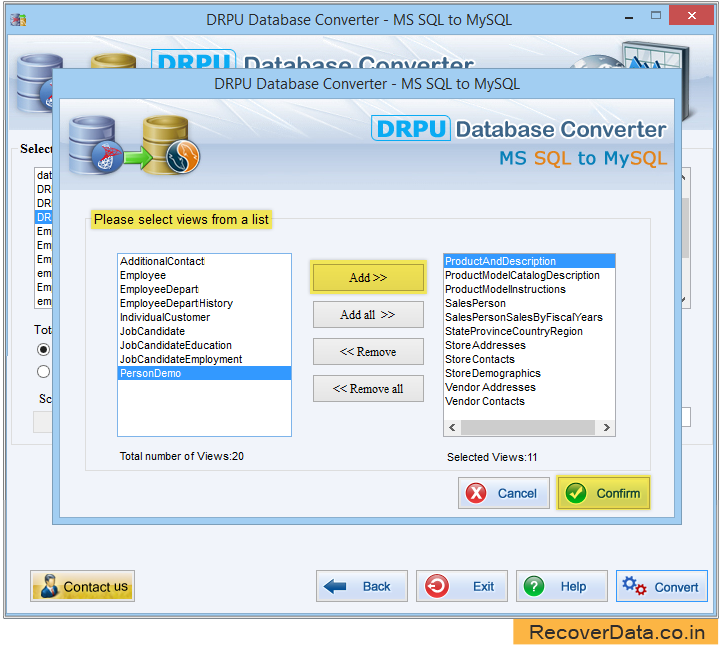Viewport: 723px width, 650px height.
Task: Select StoreAddresses in selected views
Action: (x=529, y=345)
